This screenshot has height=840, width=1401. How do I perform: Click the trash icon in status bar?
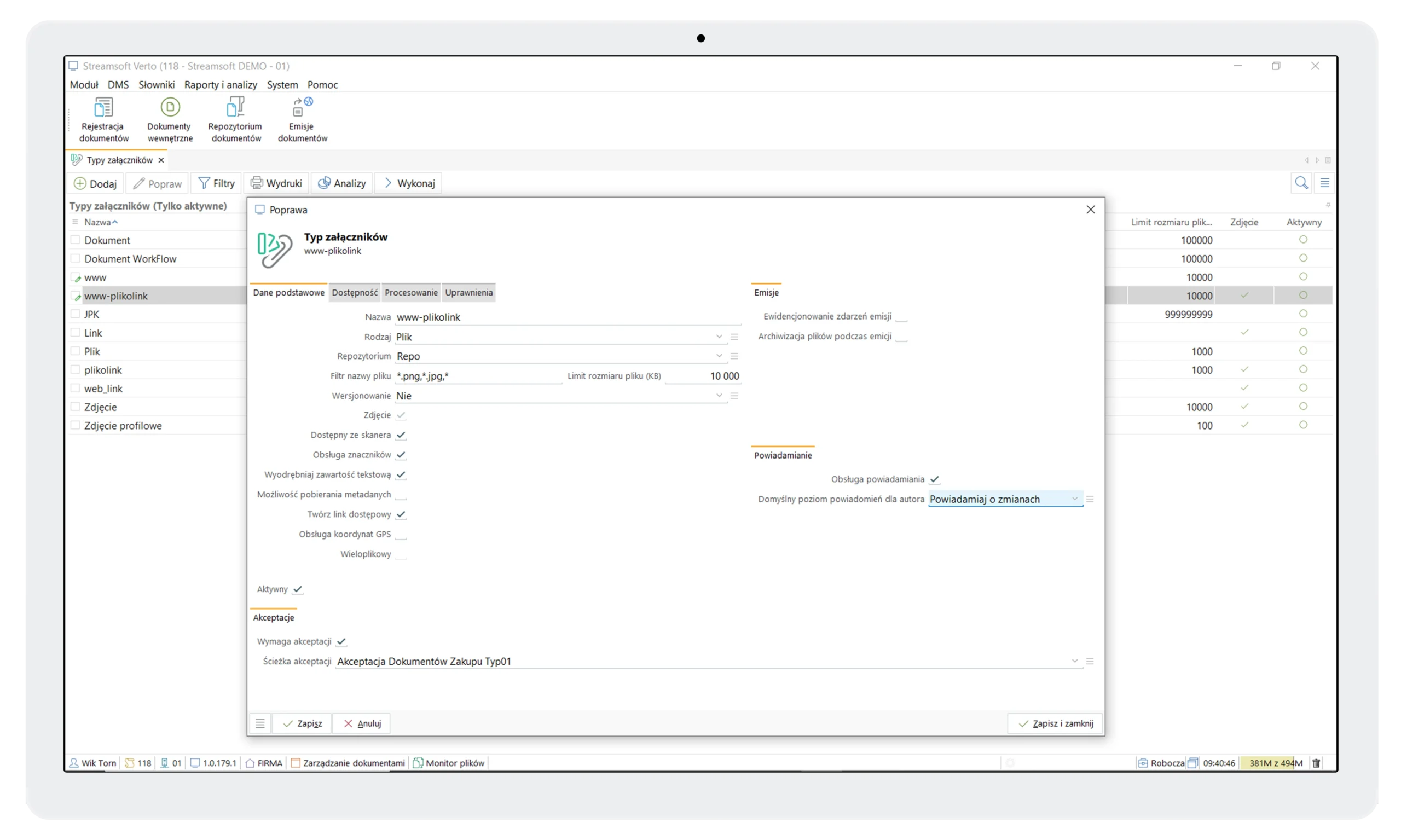click(1316, 763)
